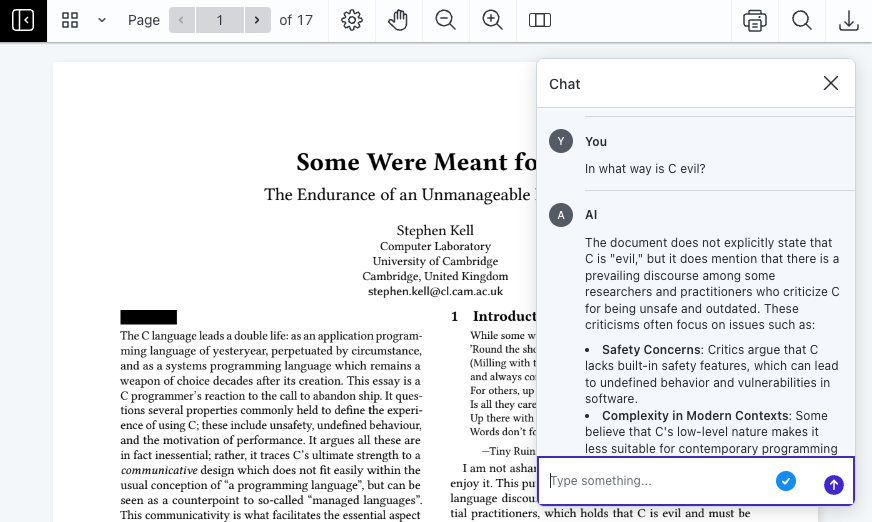Click the 'Cambridge, United Kingdom' address line
The height and width of the screenshot is (522, 872).
[435, 276]
